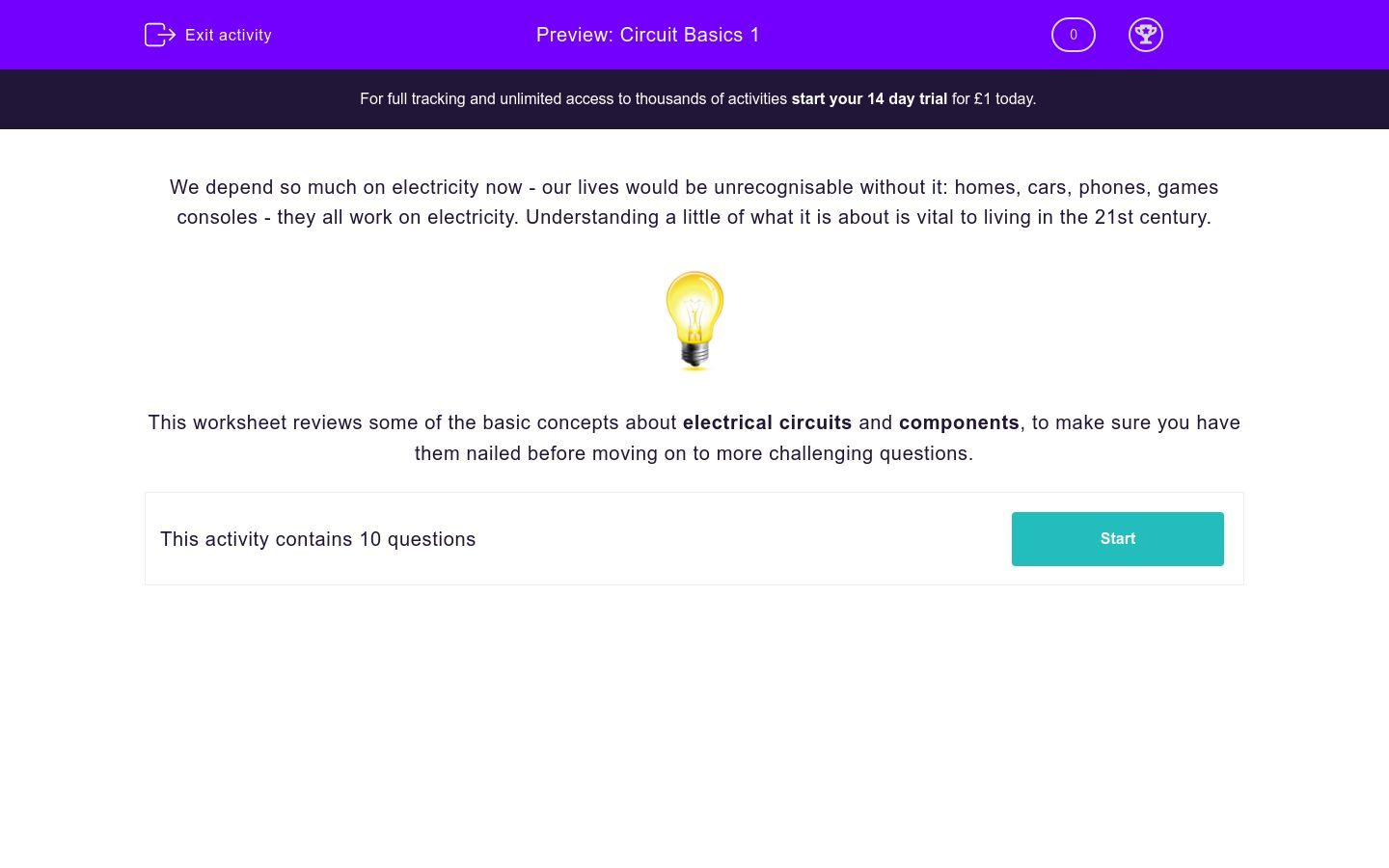Image resolution: width=1389 pixels, height=868 pixels.
Task: Click the '£1 today' text in trial banner
Action: pyautogui.click(x=1003, y=98)
